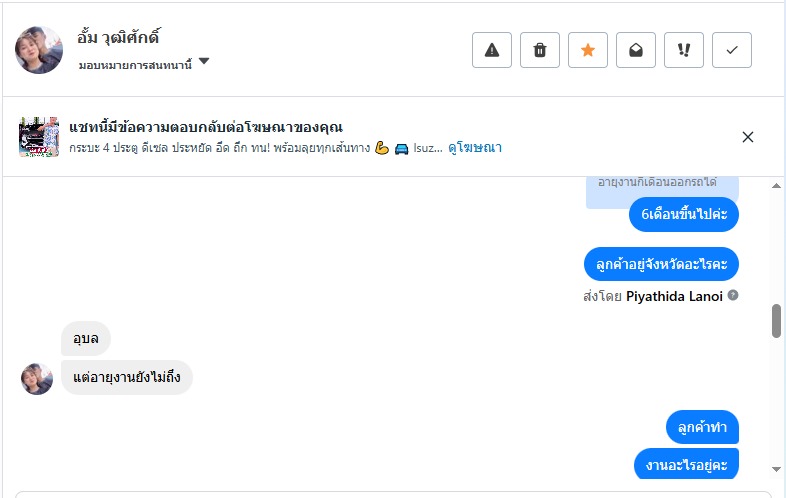
Task: Click the sender avatar beside chat messages
Action: click(x=37, y=378)
